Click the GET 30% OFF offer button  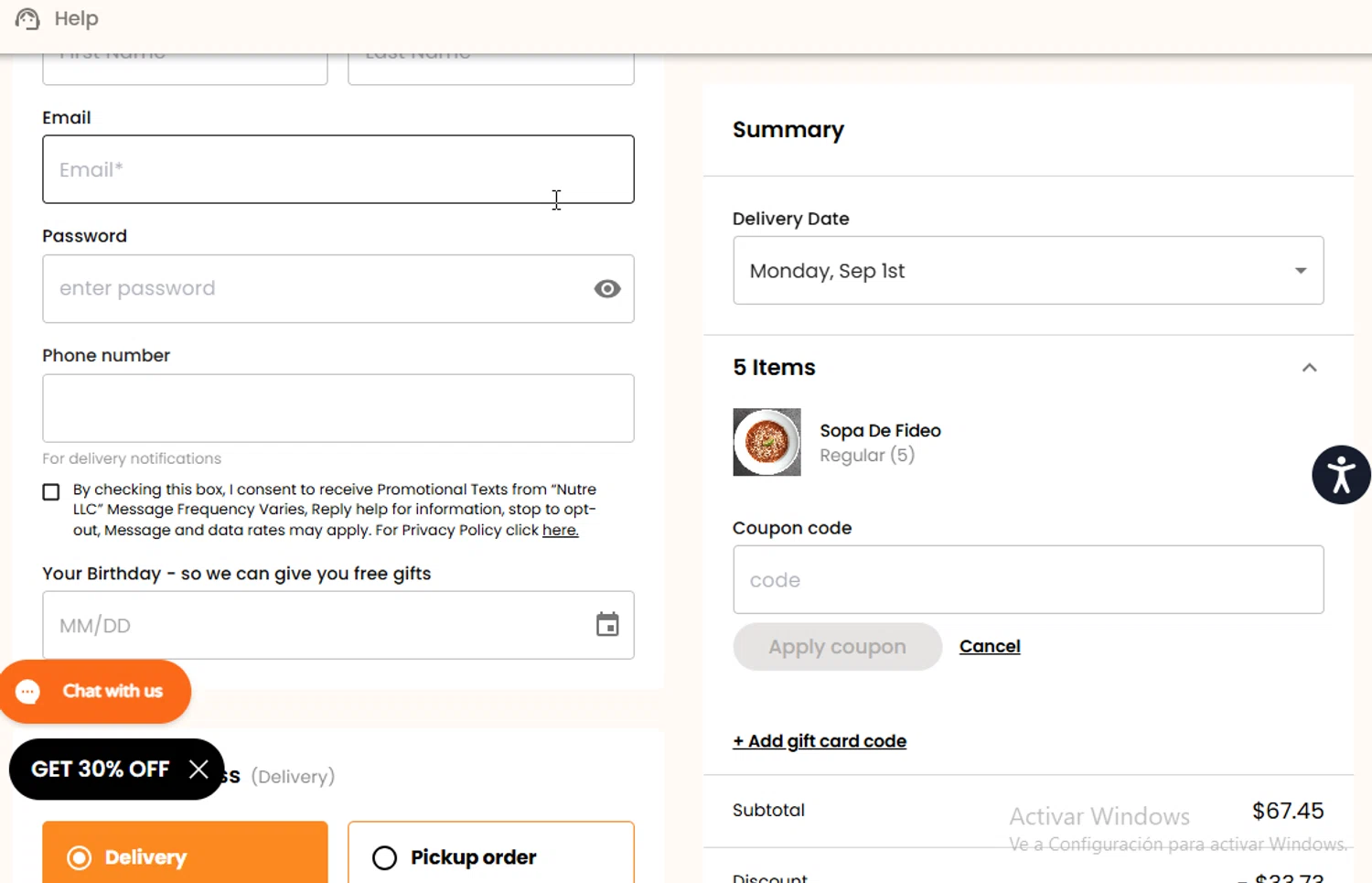101,770
